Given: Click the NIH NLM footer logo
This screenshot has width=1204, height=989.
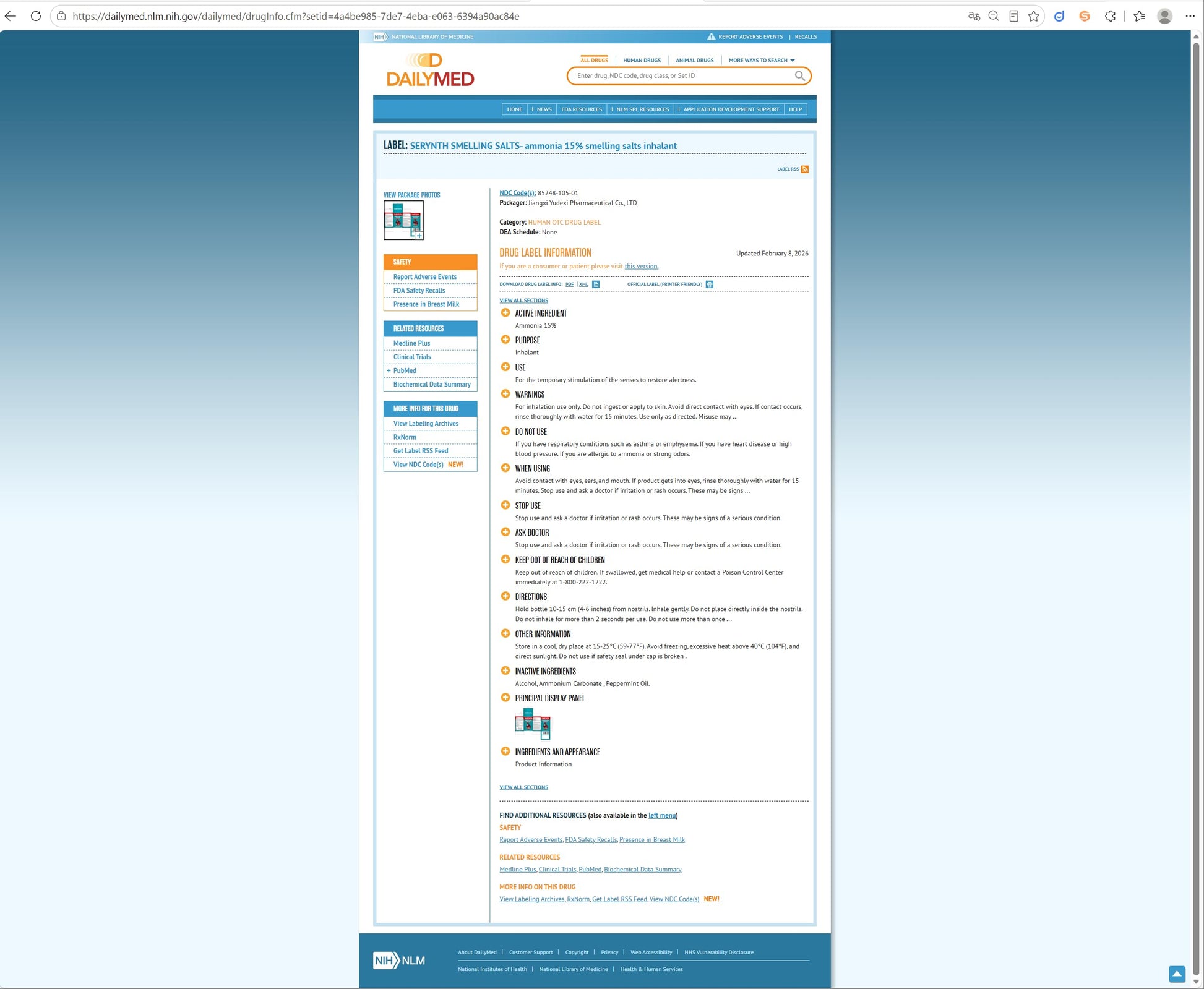Looking at the screenshot, I should pyautogui.click(x=399, y=961).
